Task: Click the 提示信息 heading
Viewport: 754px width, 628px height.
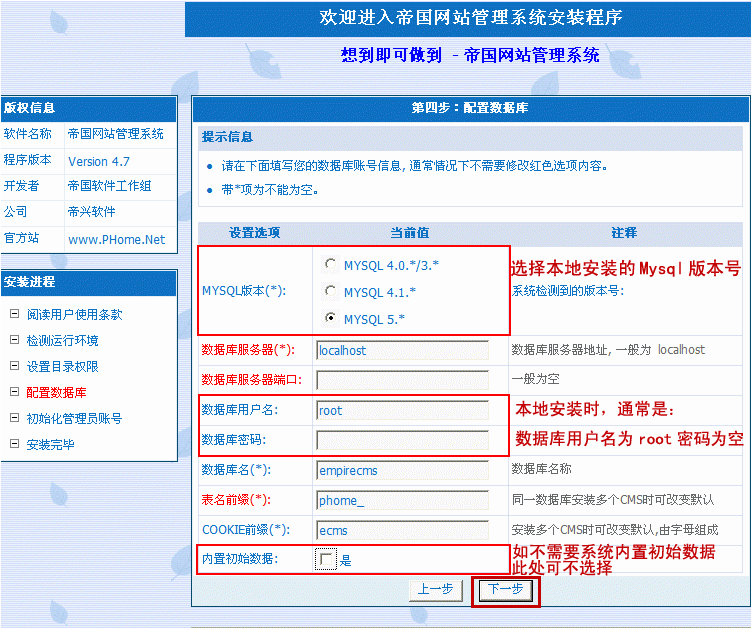Action: click(x=227, y=137)
